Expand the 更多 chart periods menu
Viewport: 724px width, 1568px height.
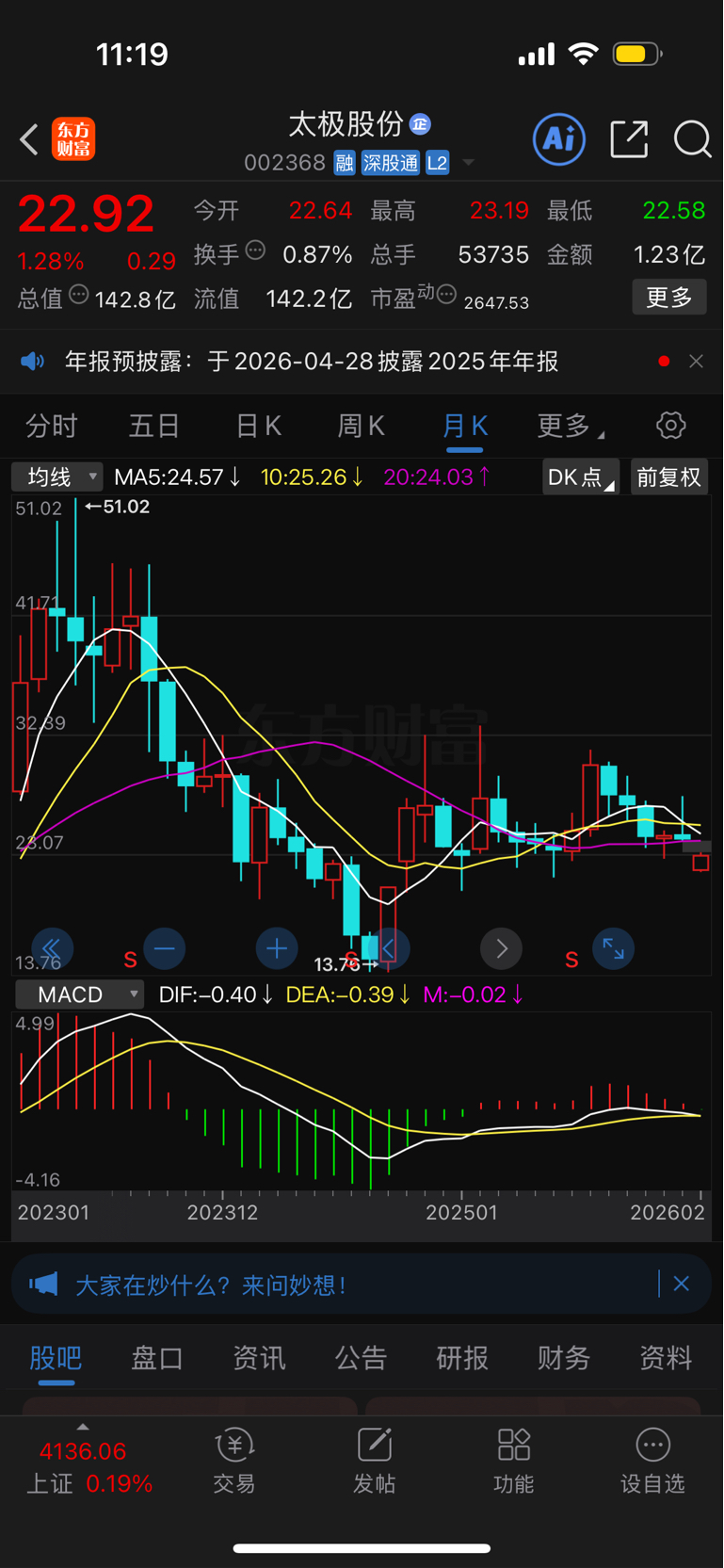click(570, 427)
